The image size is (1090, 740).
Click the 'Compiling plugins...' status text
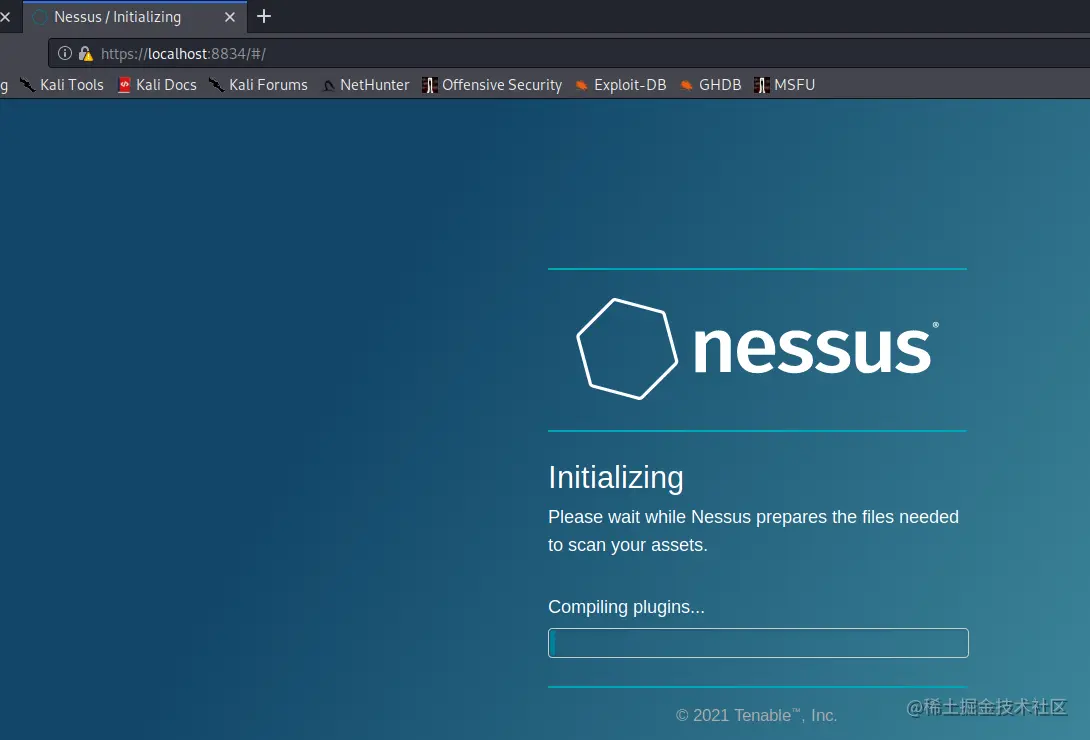click(626, 607)
